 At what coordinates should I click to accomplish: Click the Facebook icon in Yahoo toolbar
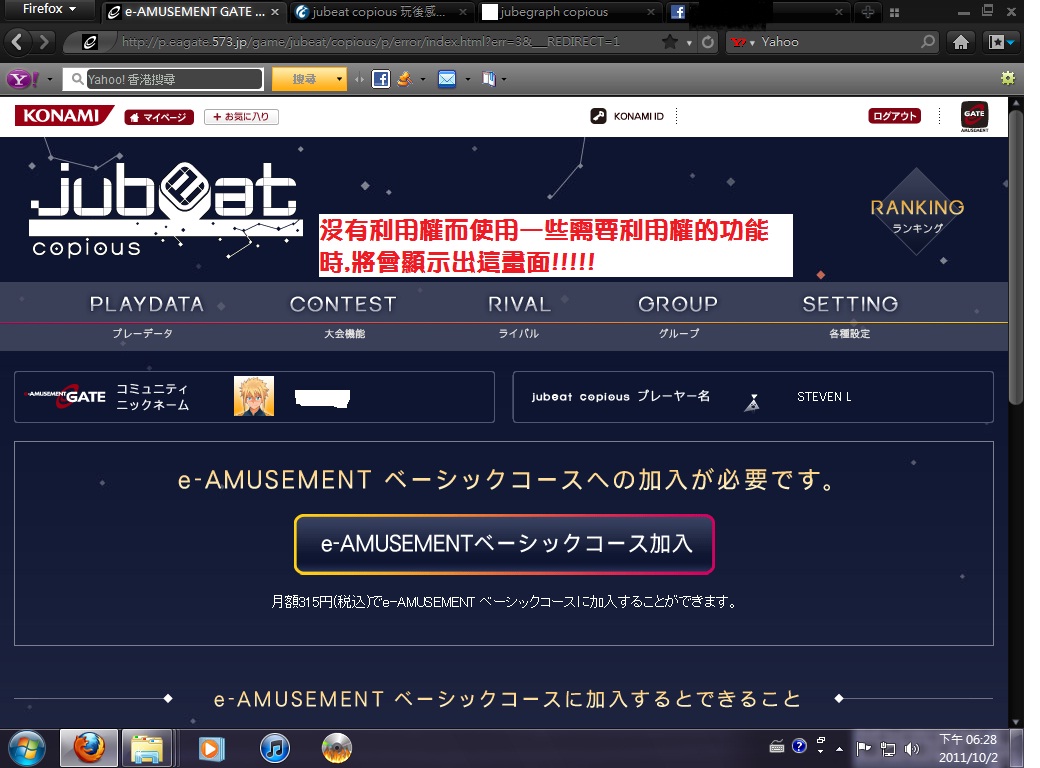(x=381, y=80)
